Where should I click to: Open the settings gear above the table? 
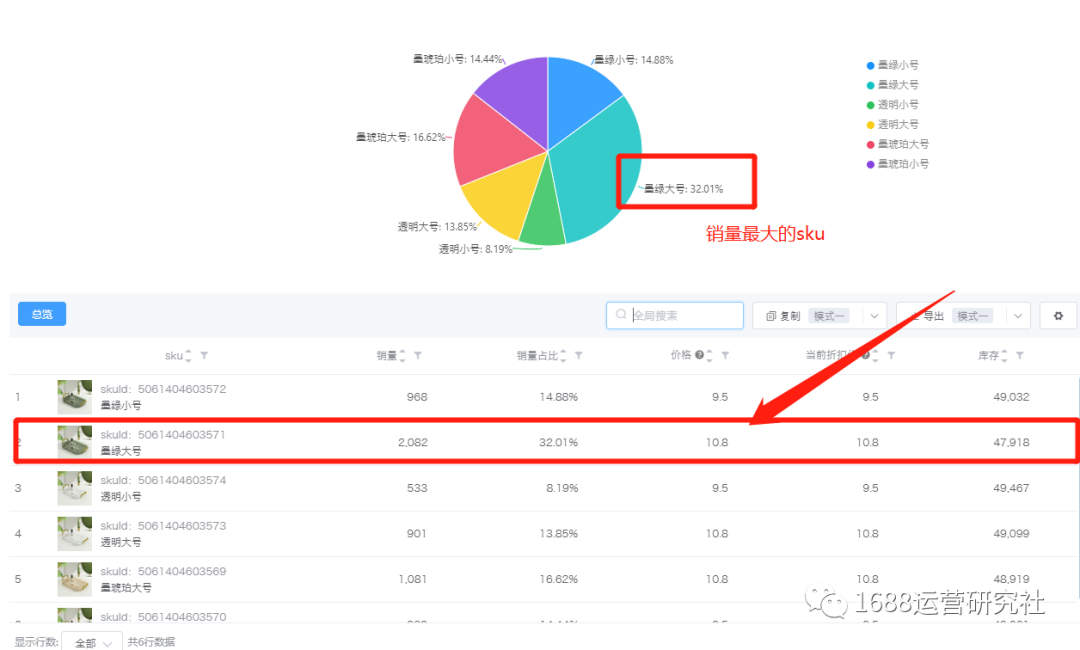pyautogui.click(x=1057, y=315)
